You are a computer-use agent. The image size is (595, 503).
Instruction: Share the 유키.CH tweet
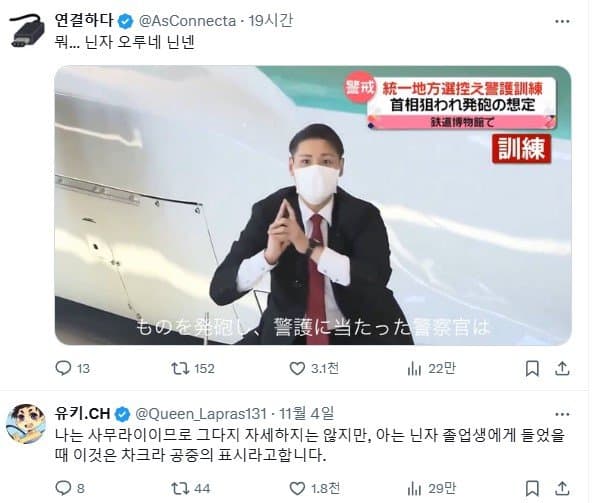coord(562,489)
